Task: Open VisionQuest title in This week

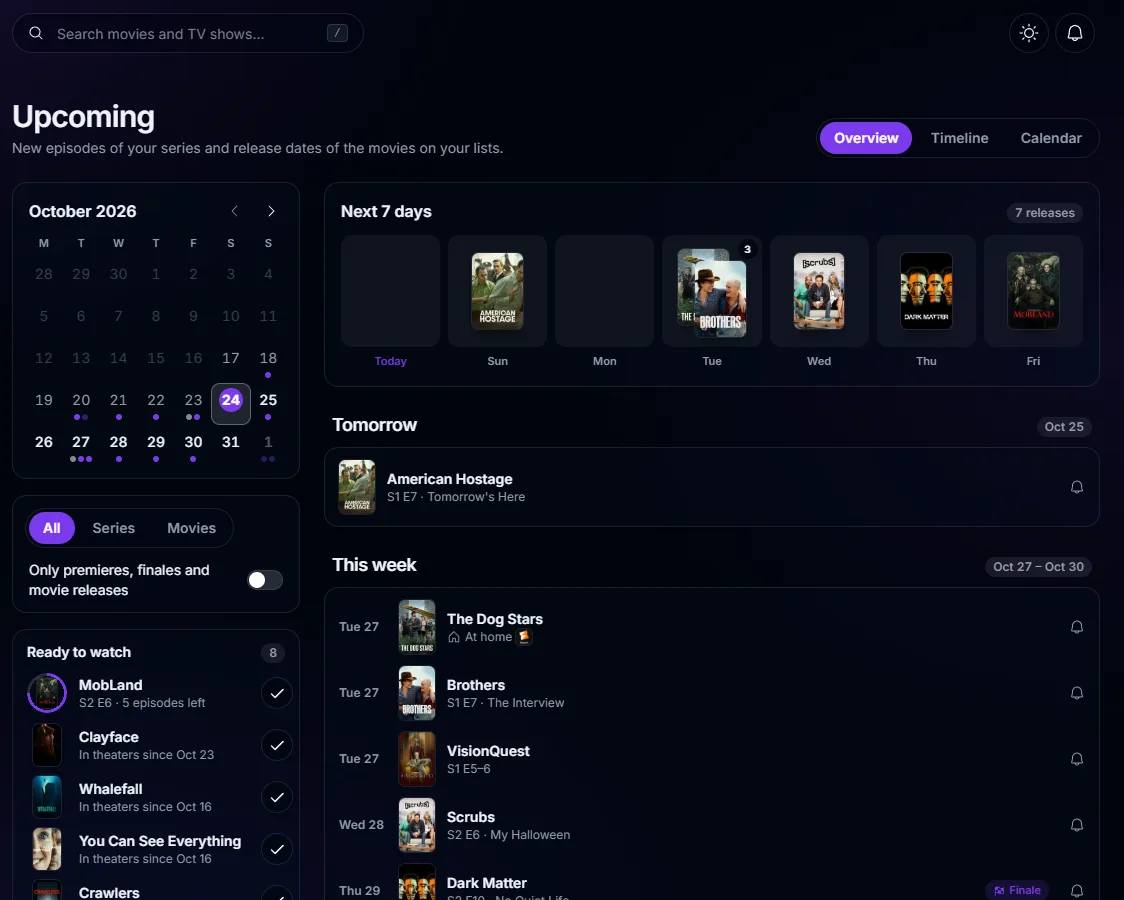Action: [x=488, y=750]
